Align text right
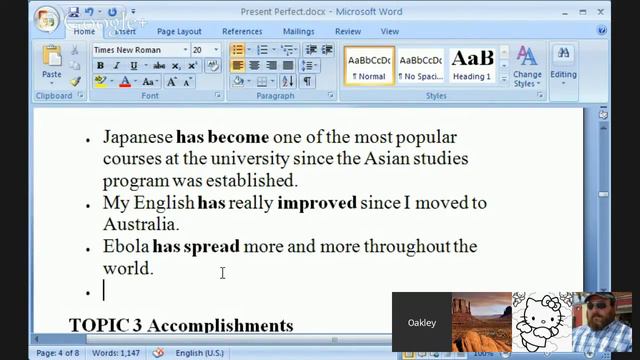 (271, 66)
